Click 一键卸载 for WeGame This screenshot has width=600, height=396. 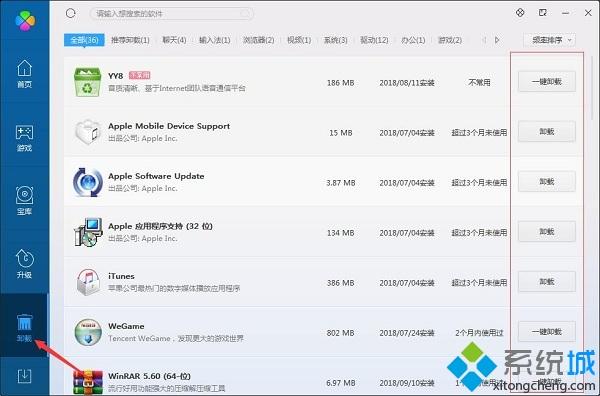point(547,332)
